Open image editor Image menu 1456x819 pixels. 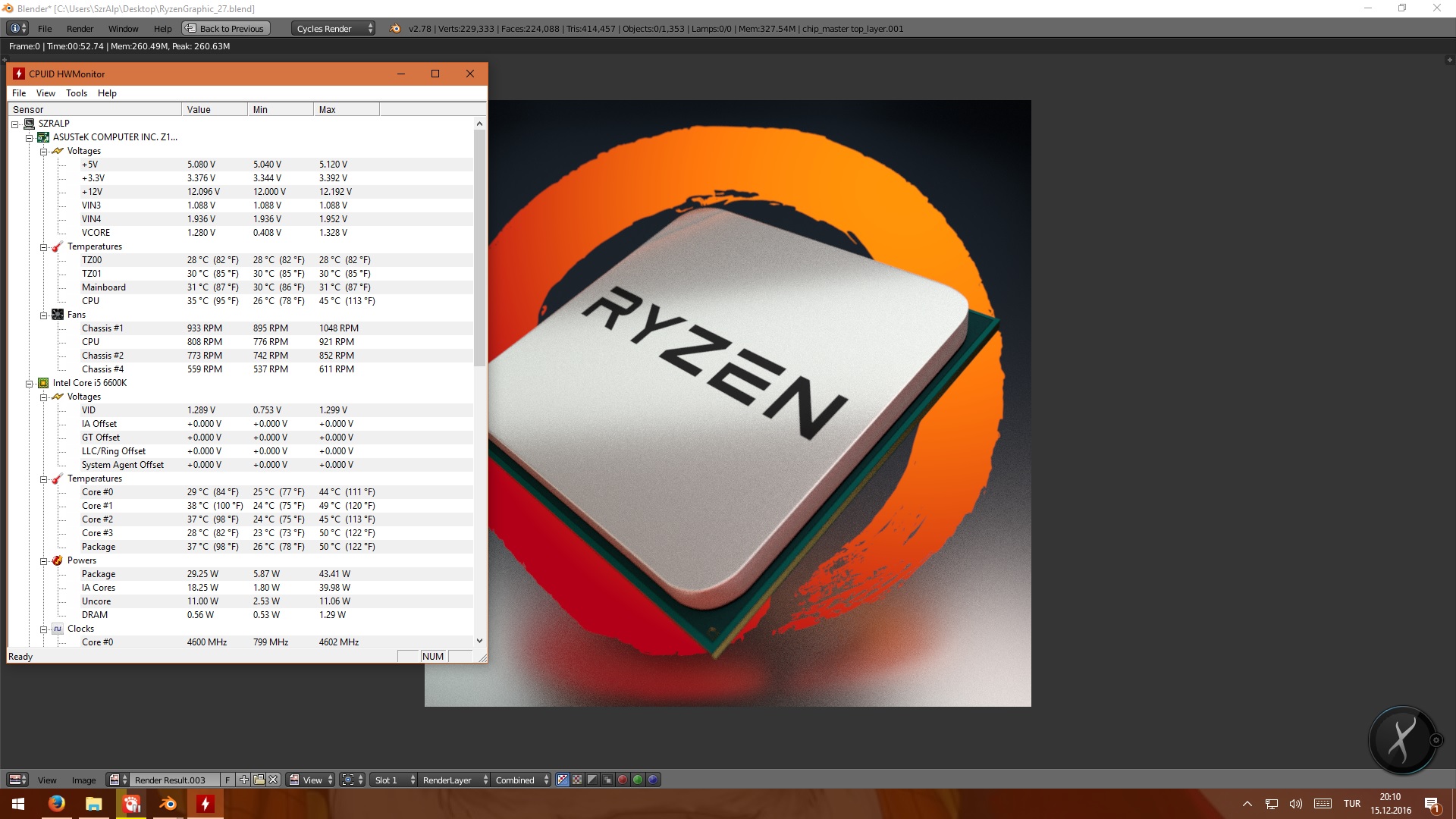click(83, 780)
